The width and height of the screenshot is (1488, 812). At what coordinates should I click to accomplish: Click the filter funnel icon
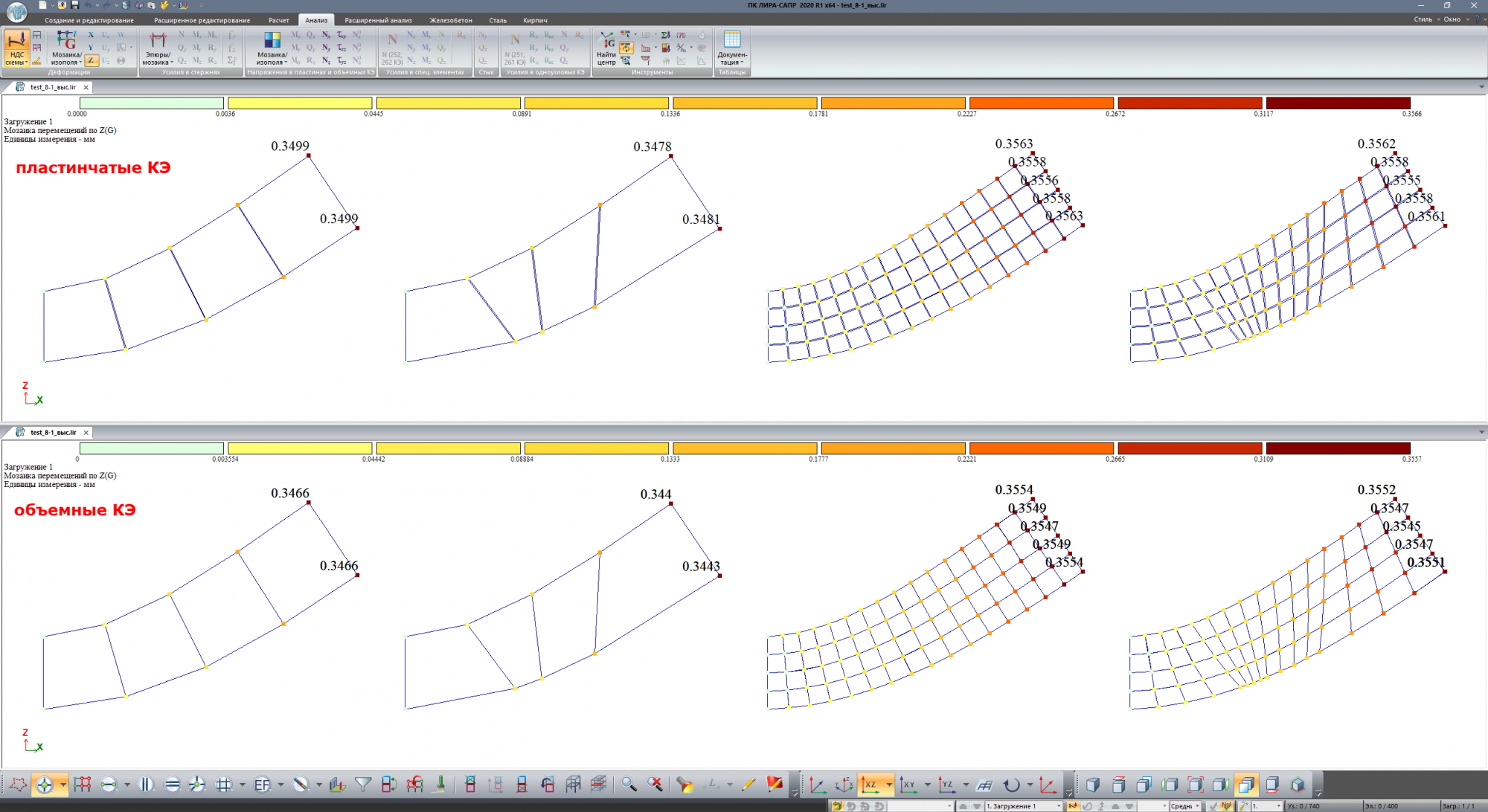[x=363, y=784]
